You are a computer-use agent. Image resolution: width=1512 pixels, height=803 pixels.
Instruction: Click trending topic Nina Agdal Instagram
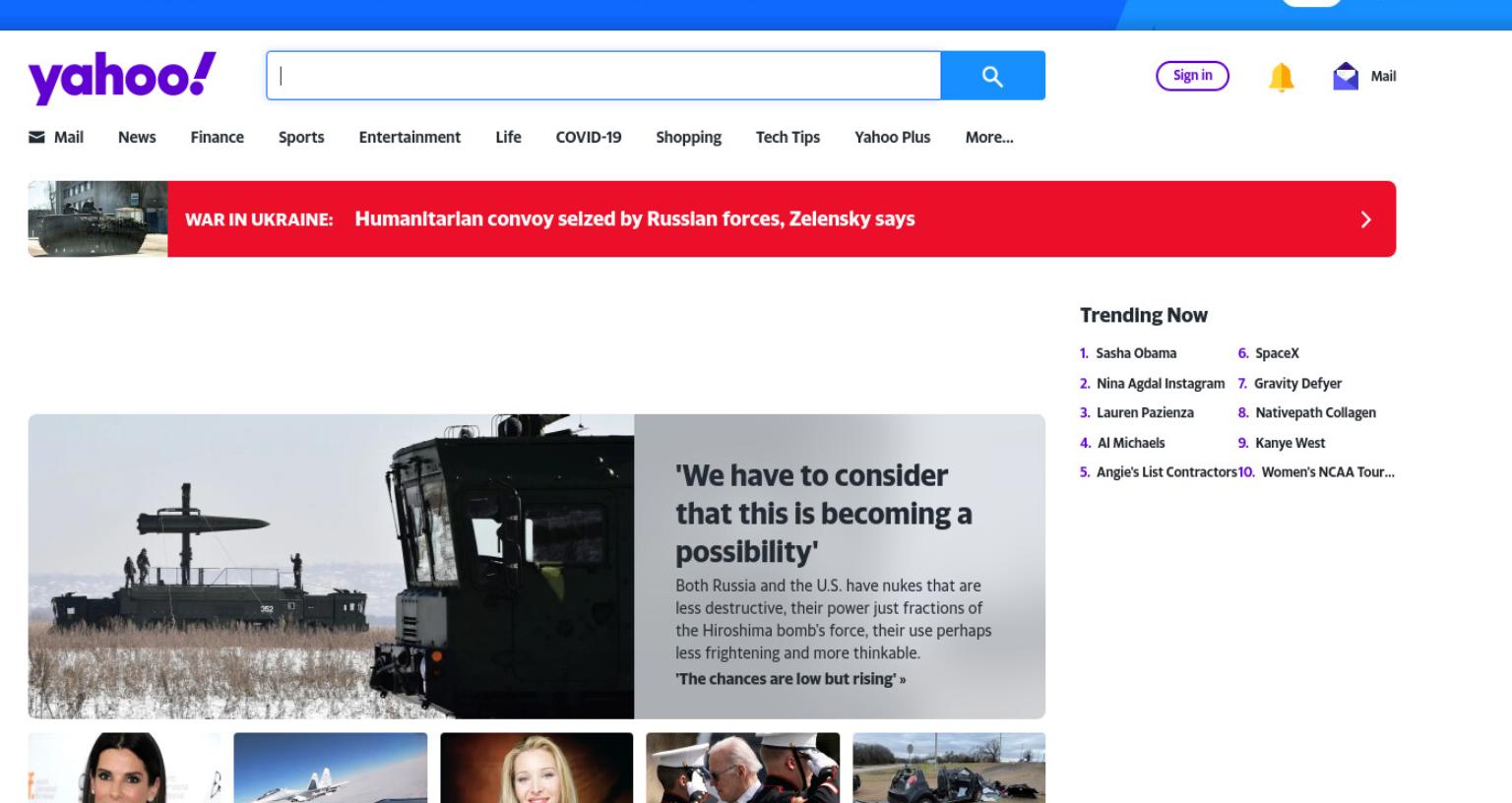point(1161,384)
